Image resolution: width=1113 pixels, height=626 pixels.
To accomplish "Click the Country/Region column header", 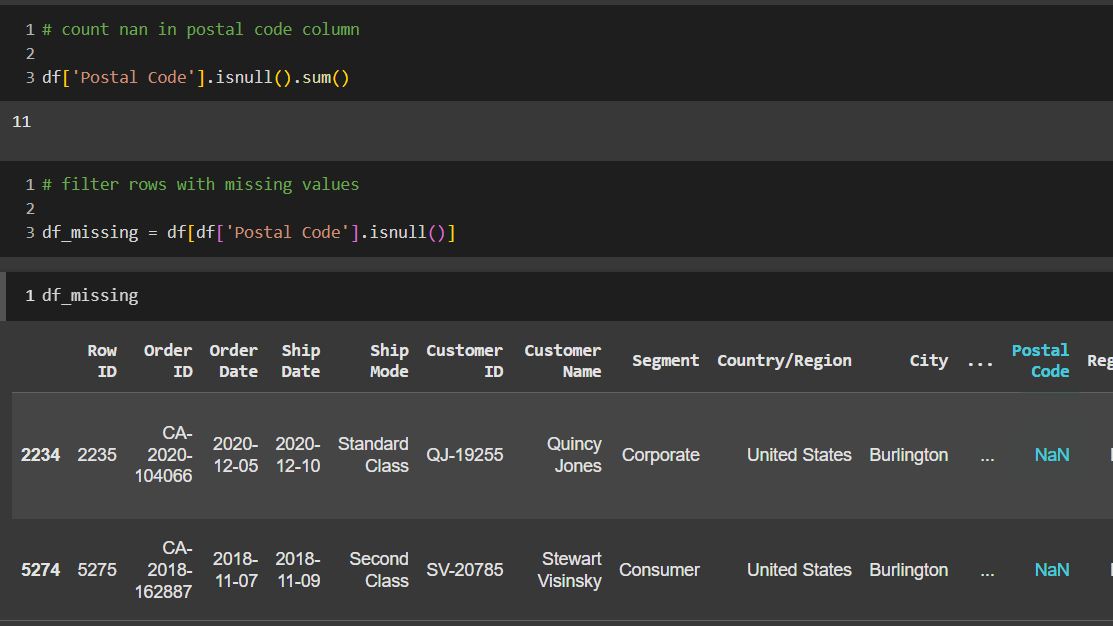I will pos(784,361).
